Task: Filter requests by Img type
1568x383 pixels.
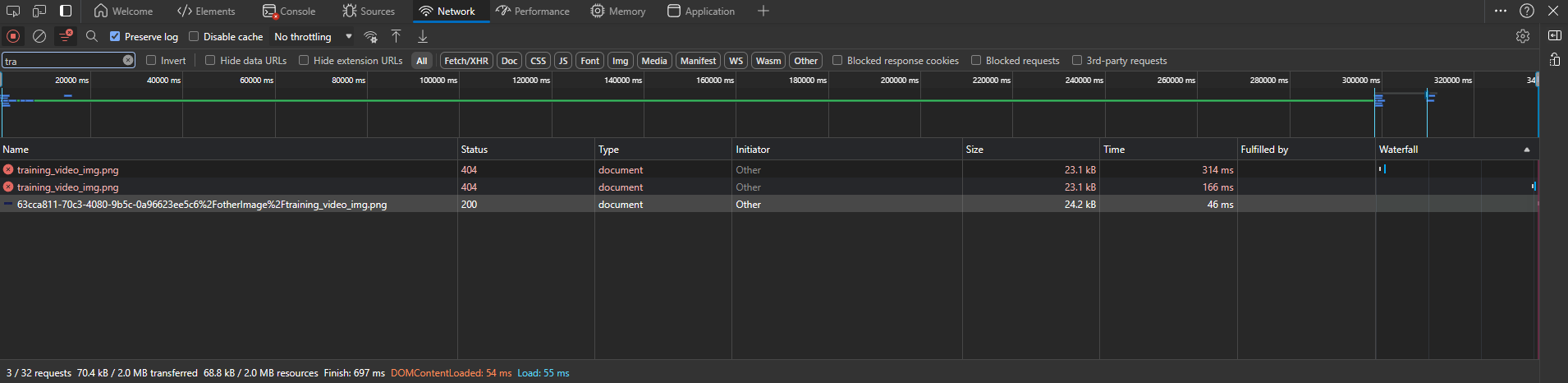Action: pyautogui.click(x=620, y=60)
